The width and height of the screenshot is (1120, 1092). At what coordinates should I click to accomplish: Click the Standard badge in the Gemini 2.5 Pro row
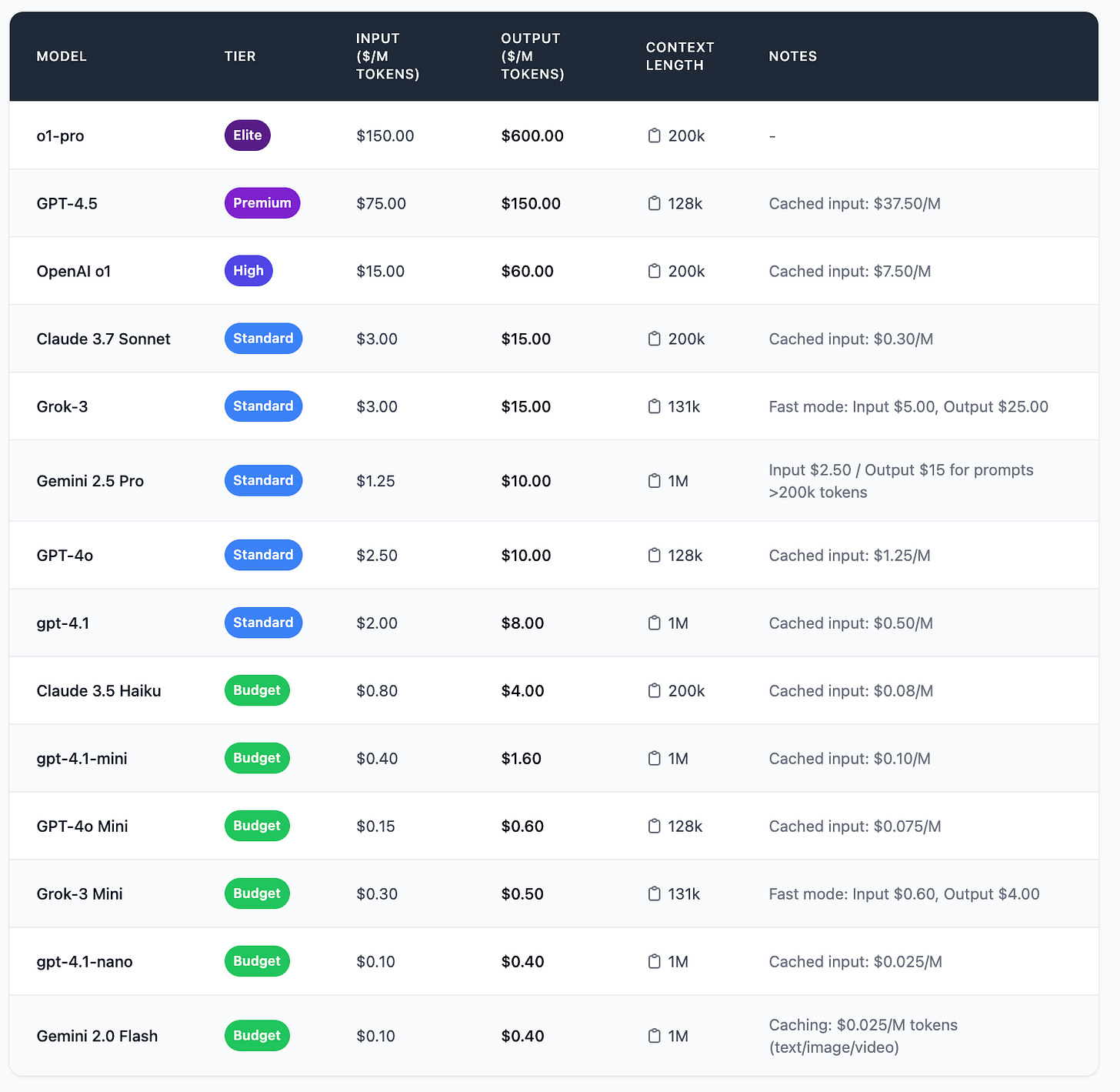[263, 481]
